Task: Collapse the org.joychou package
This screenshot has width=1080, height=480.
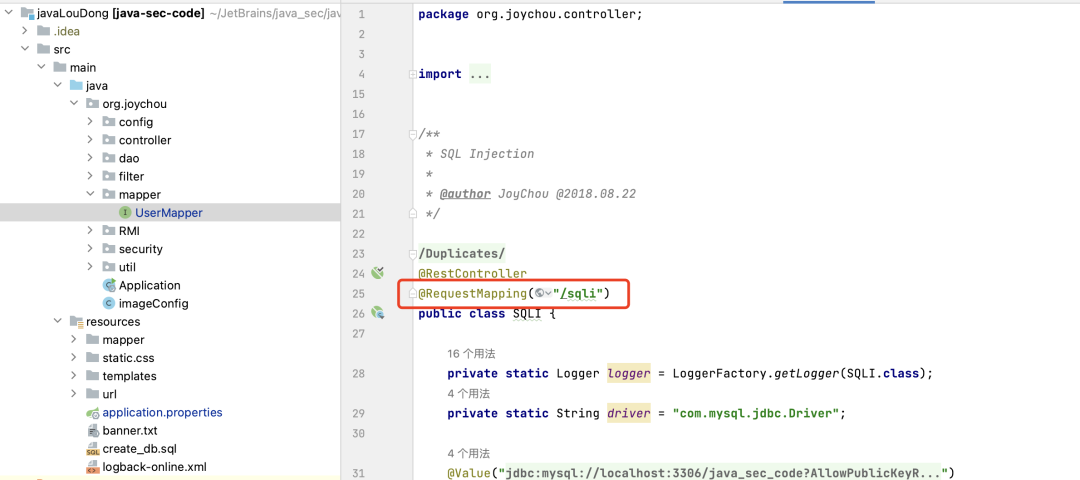Action: [74, 103]
